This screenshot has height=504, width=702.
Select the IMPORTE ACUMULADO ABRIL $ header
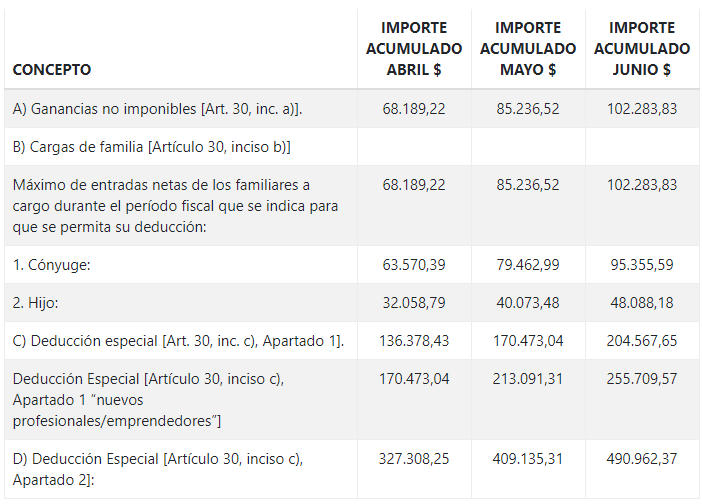pos(414,48)
